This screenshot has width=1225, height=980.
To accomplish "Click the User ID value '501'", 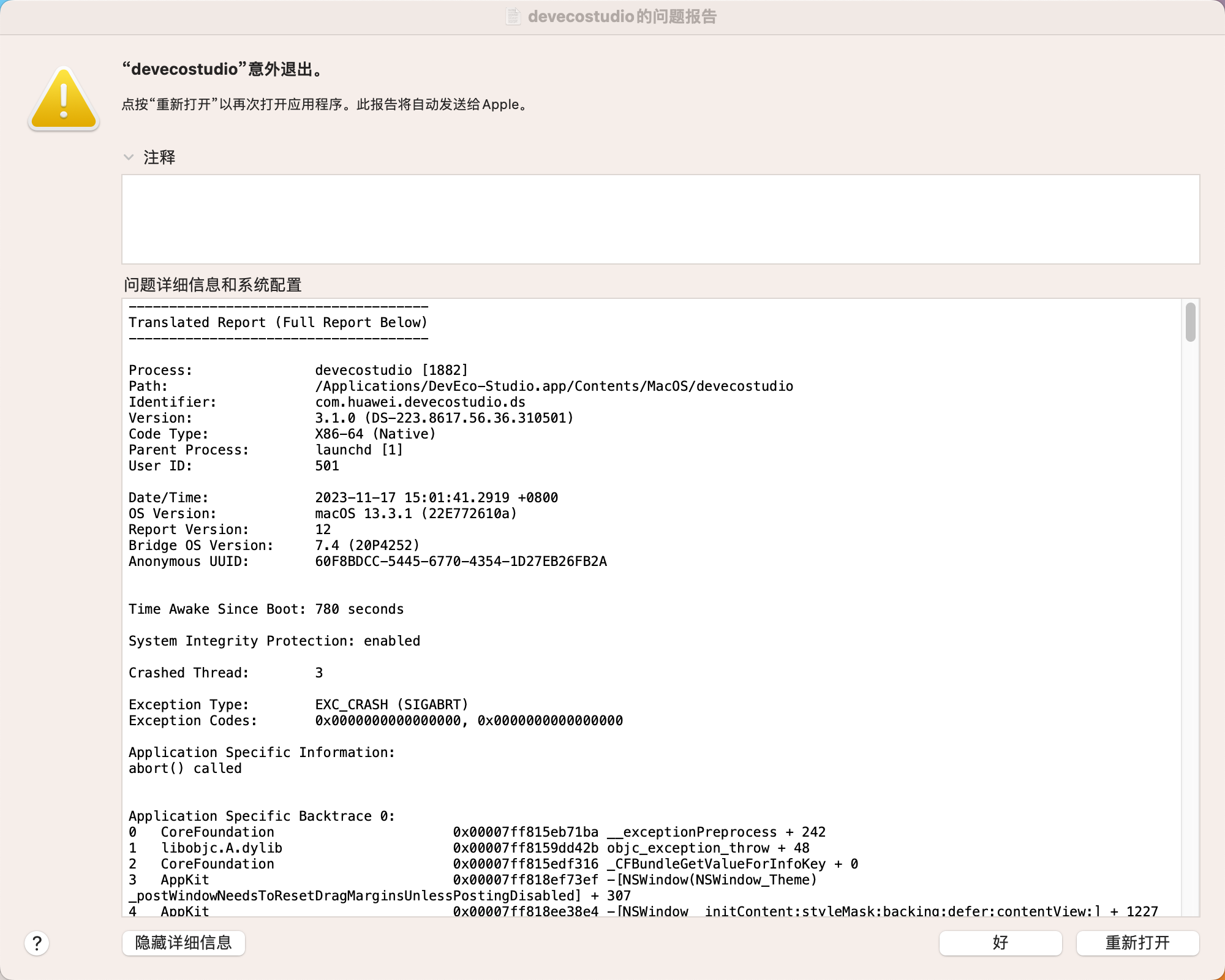I will 327,466.
